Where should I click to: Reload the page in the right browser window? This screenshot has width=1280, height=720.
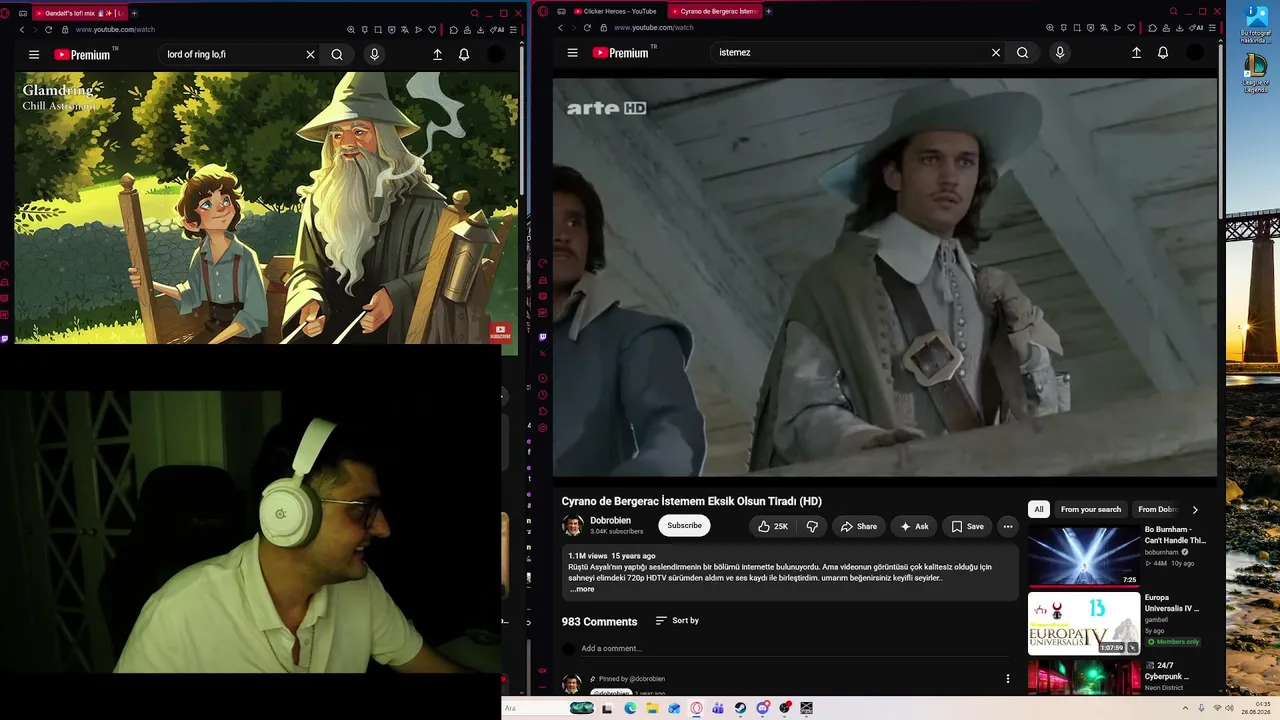click(x=587, y=28)
